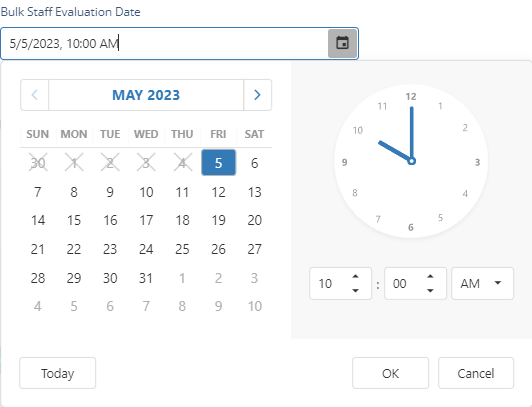The width and height of the screenshot is (532, 407).
Task: Click the OK button
Action: click(x=391, y=373)
